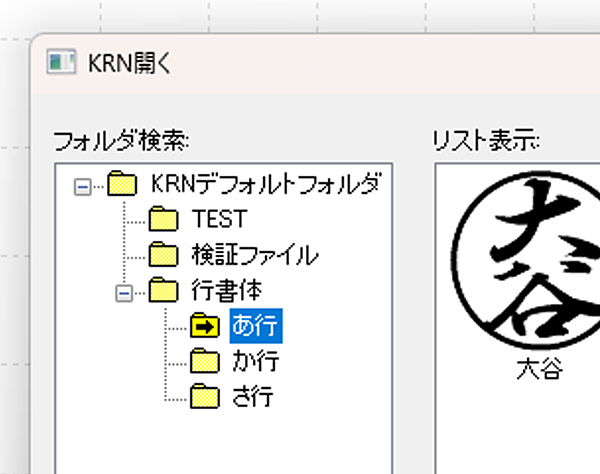Collapse the 行書体 folder node
This screenshot has width=600, height=474.
coord(124,293)
